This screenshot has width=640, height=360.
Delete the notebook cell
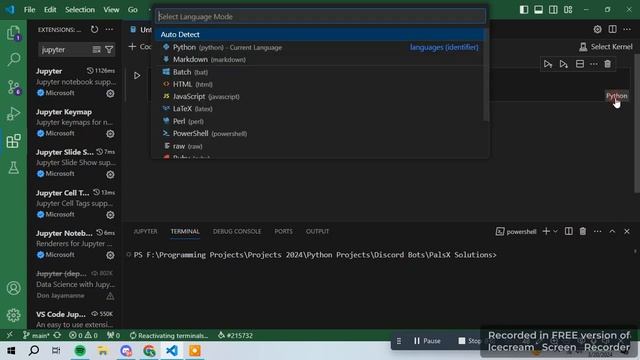tap(608, 64)
